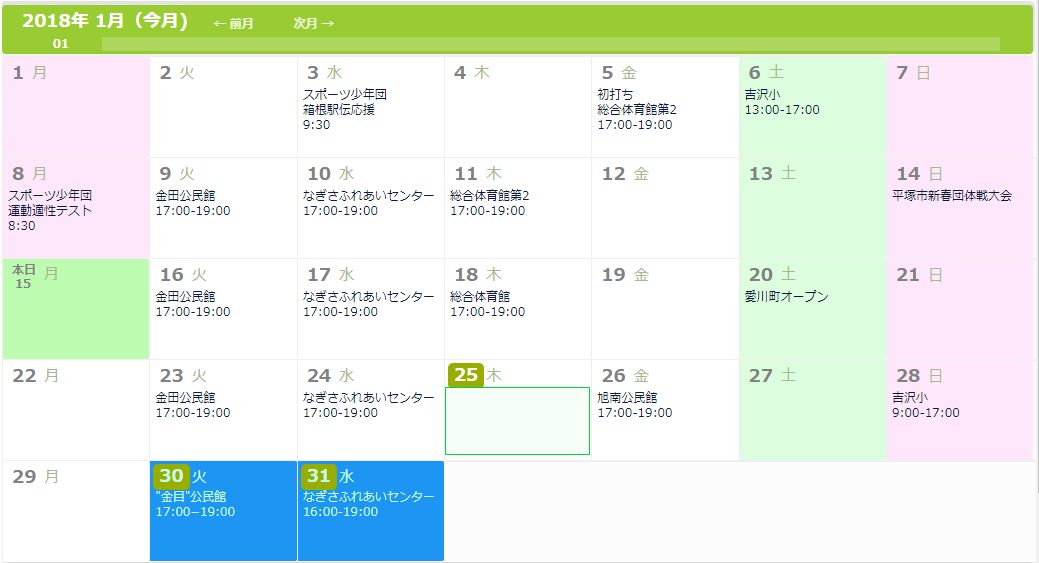Select today's cell marked 本日 15
The image size is (1039, 563).
click(x=75, y=308)
